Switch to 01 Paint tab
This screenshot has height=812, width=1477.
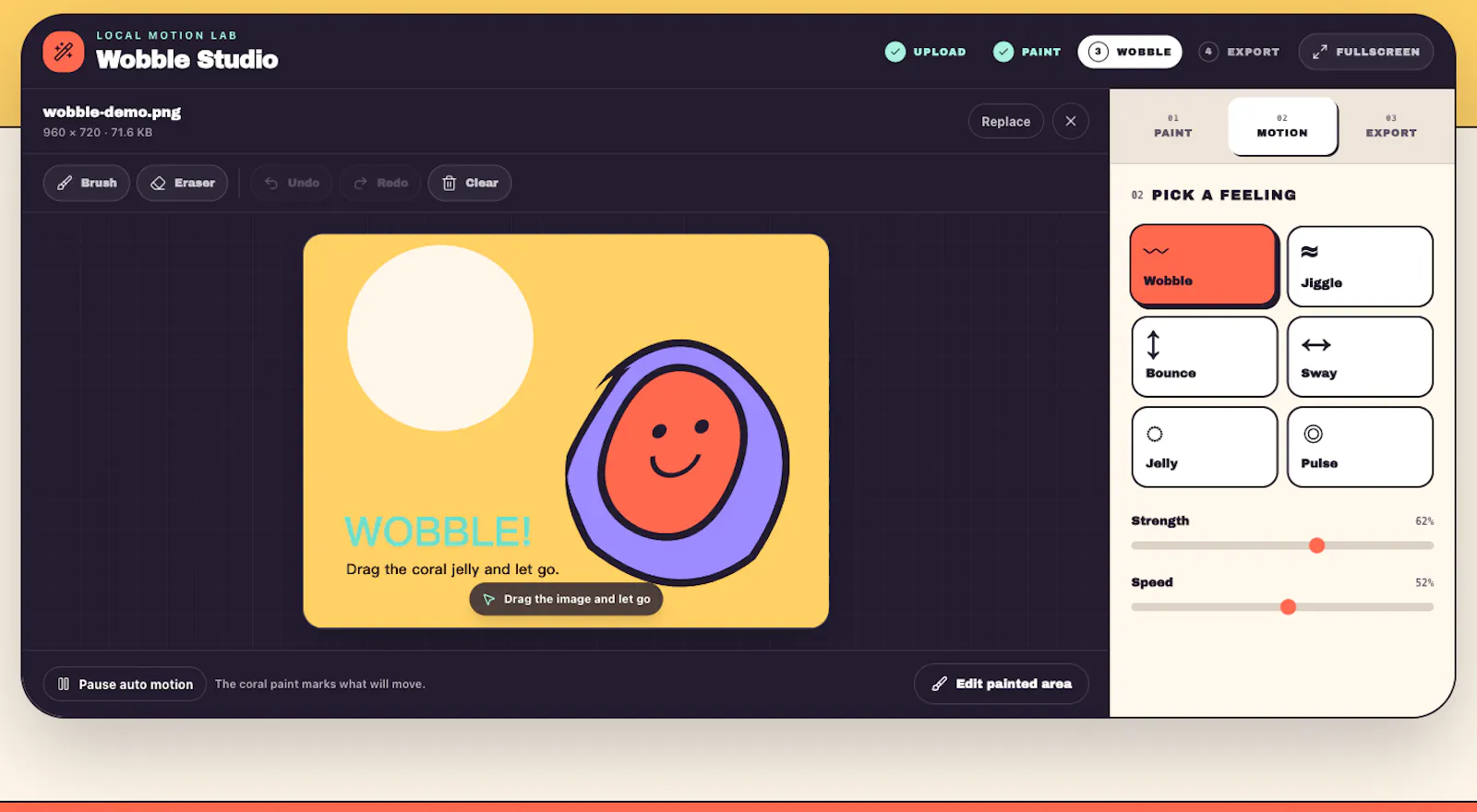click(x=1173, y=126)
